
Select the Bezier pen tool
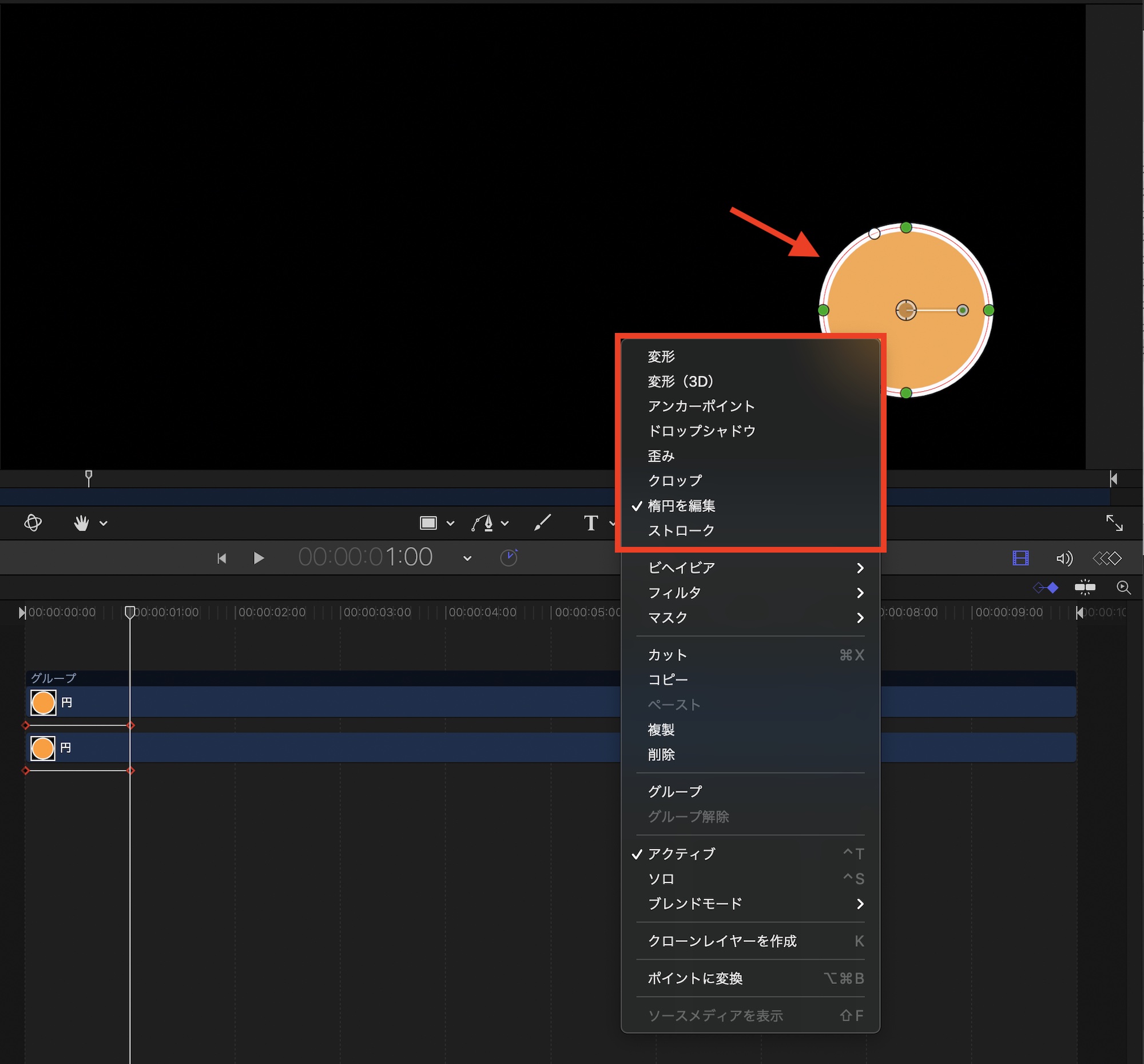[483, 522]
